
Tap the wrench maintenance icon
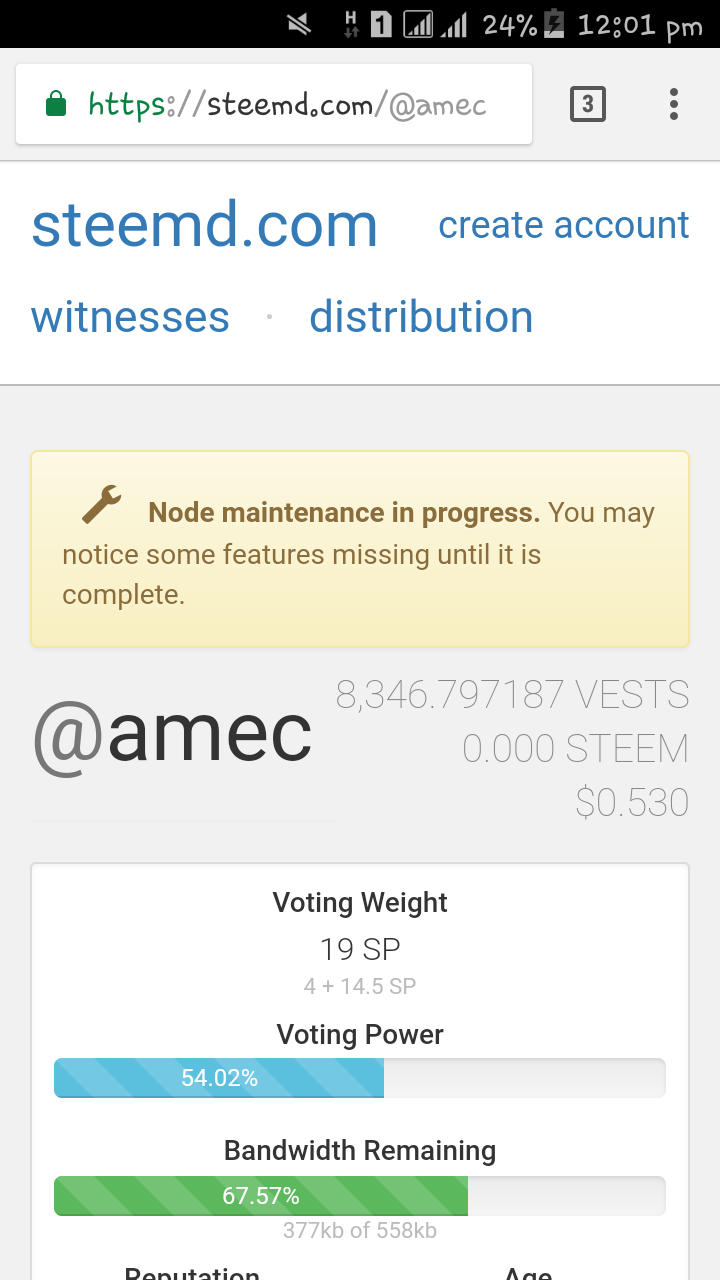(101, 505)
